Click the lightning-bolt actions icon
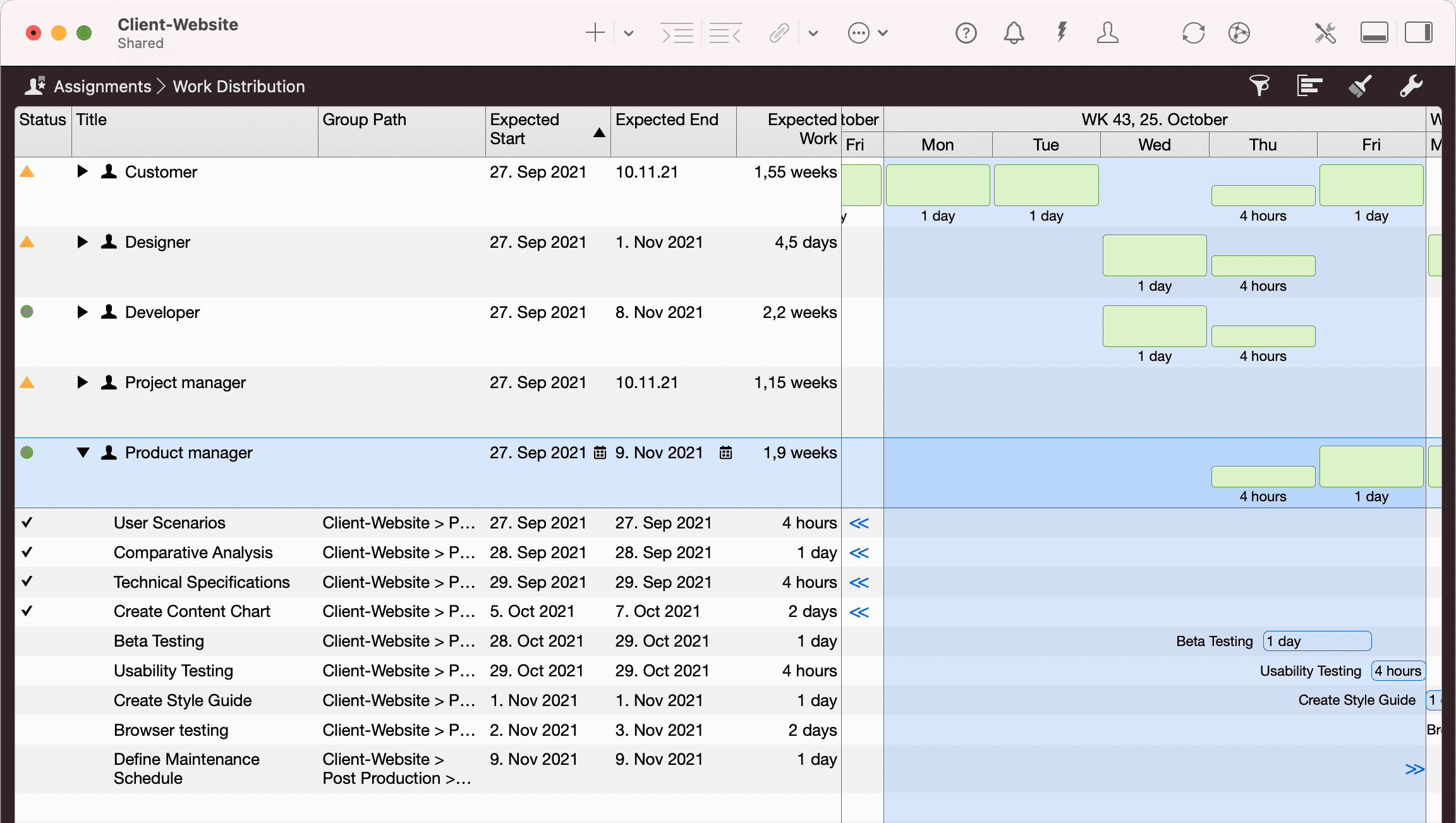The height and width of the screenshot is (823, 1456). pyautogui.click(x=1061, y=33)
